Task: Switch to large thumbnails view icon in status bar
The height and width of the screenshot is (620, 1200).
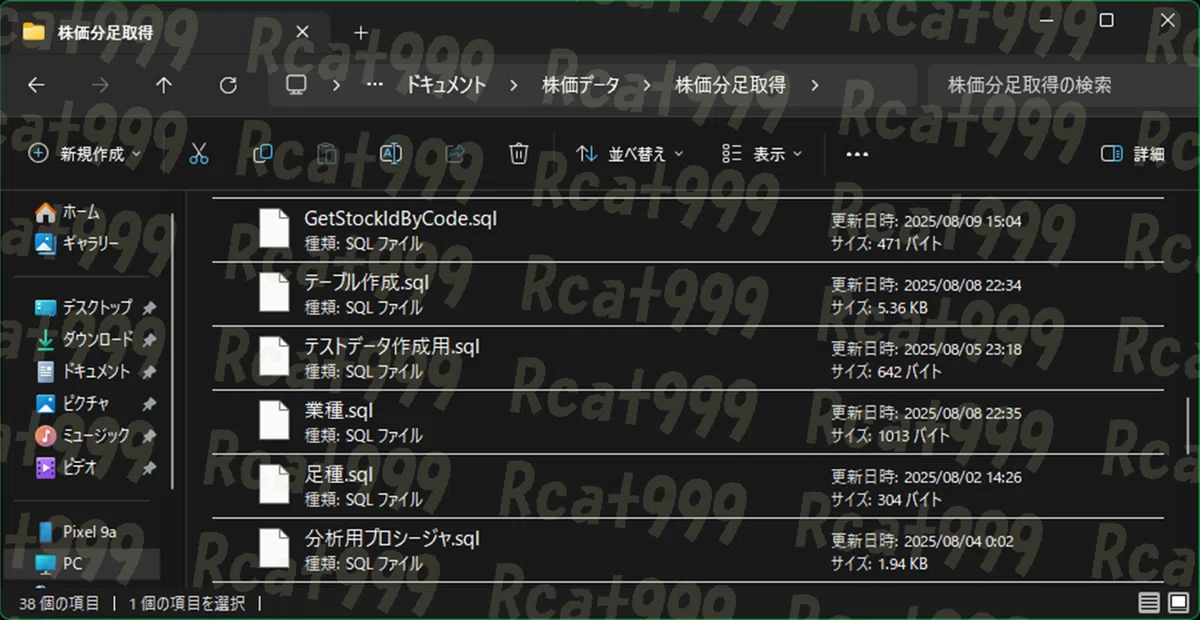Action: 1179,603
